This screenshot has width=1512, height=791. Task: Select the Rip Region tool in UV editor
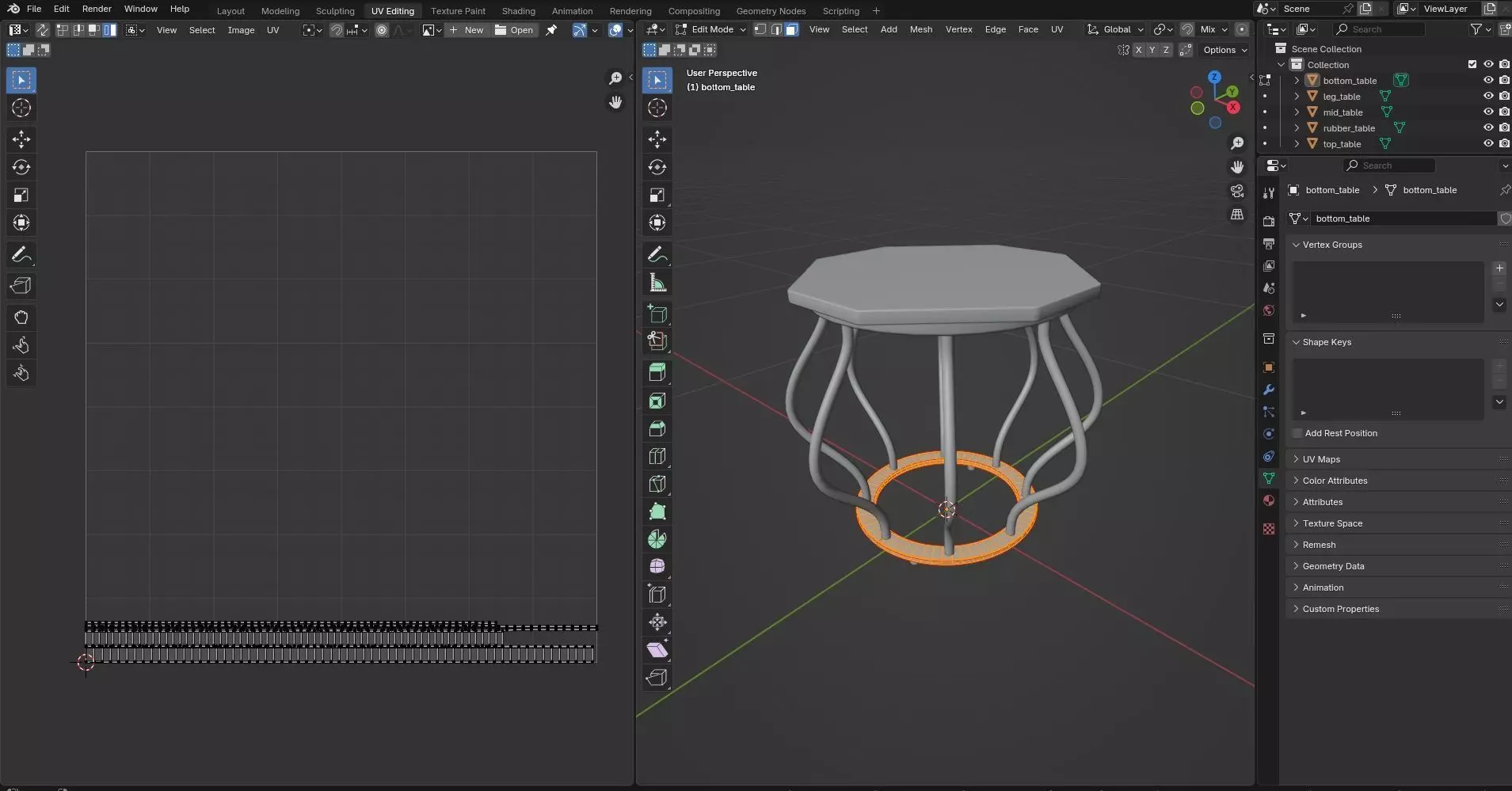pyautogui.click(x=21, y=286)
